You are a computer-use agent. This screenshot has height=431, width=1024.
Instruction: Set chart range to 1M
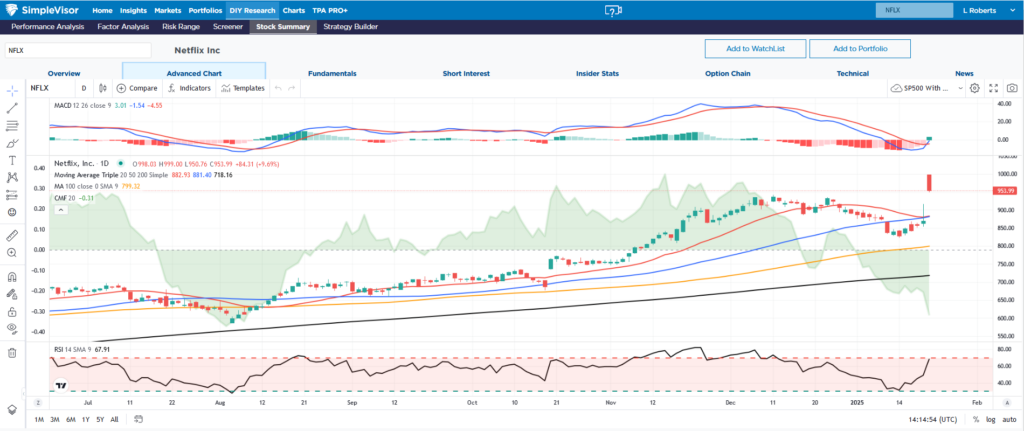pos(39,419)
